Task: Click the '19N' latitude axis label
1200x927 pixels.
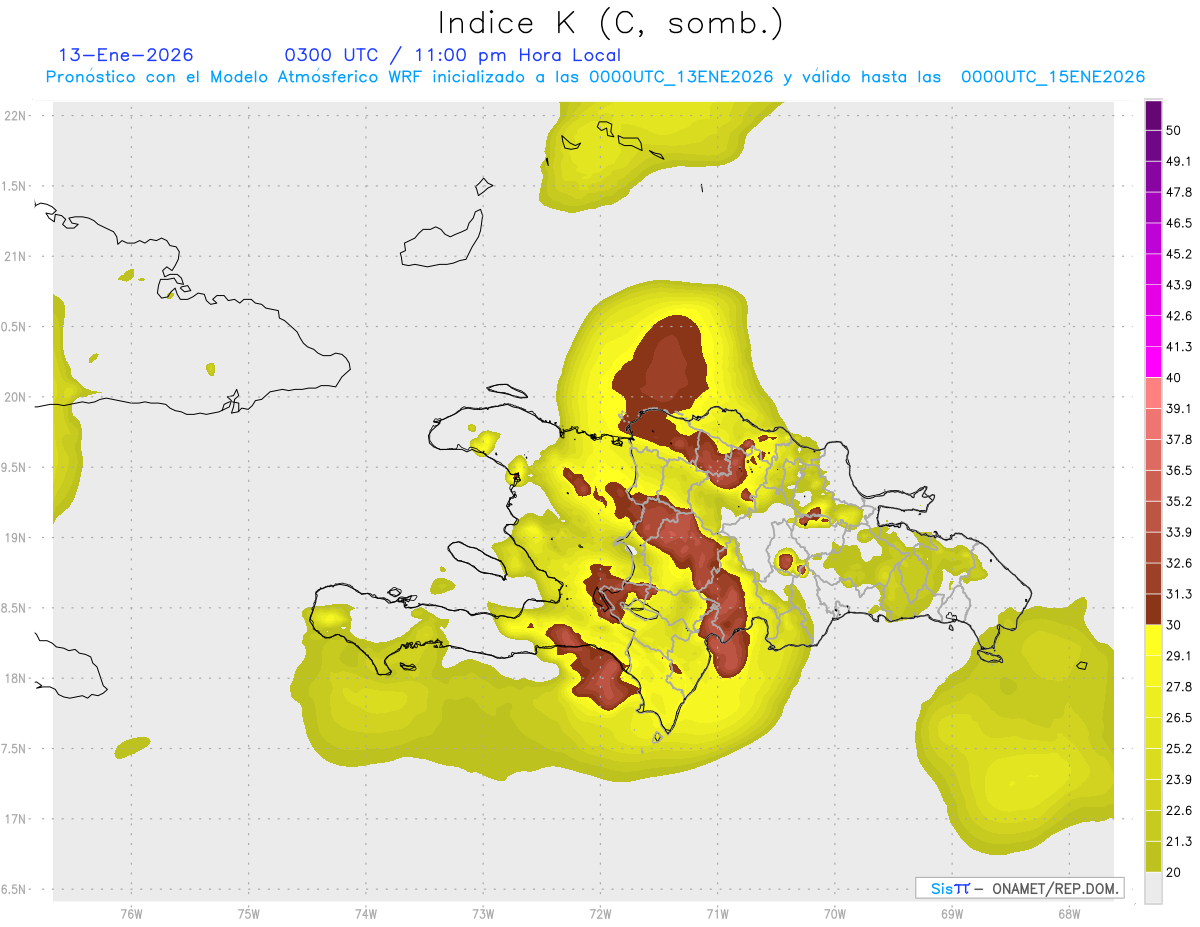Action: [x=15, y=537]
